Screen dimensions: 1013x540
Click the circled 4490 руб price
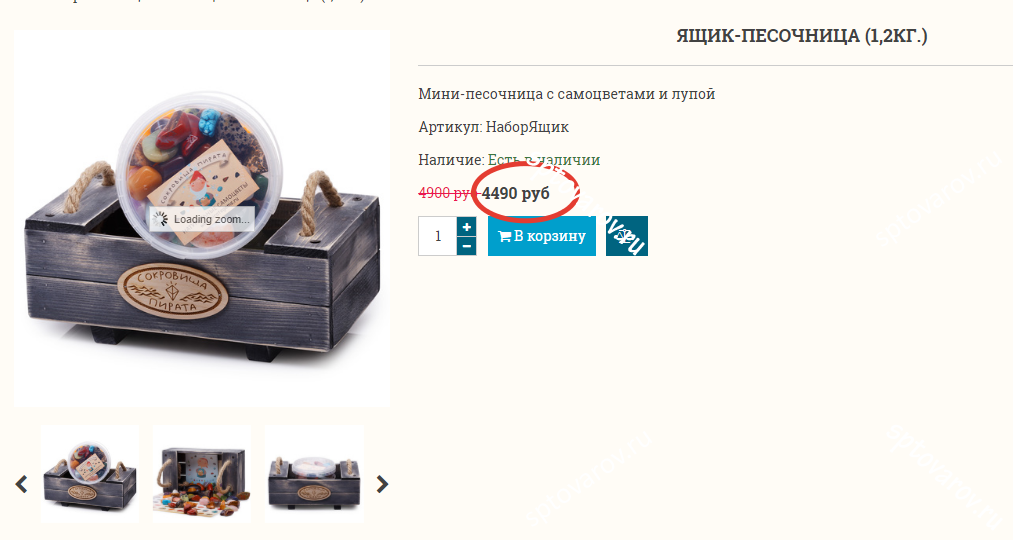pyautogui.click(x=516, y=193)
